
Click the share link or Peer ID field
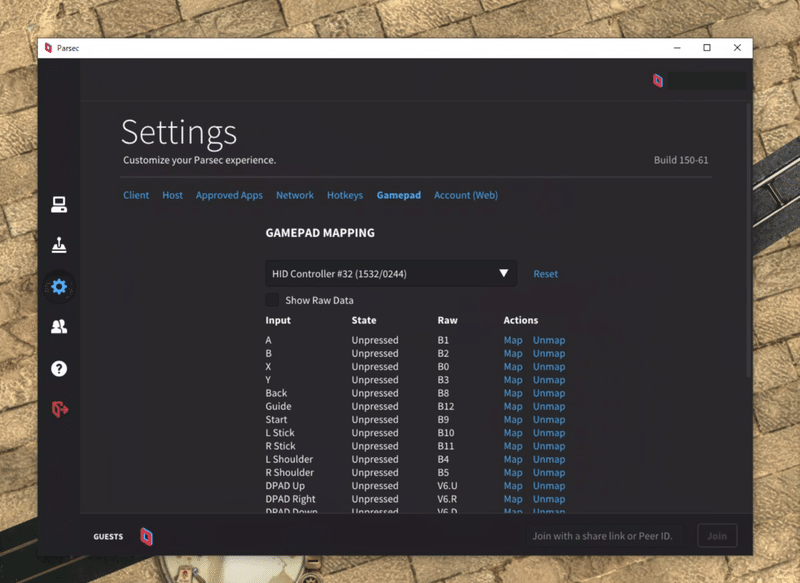(604, 536)
